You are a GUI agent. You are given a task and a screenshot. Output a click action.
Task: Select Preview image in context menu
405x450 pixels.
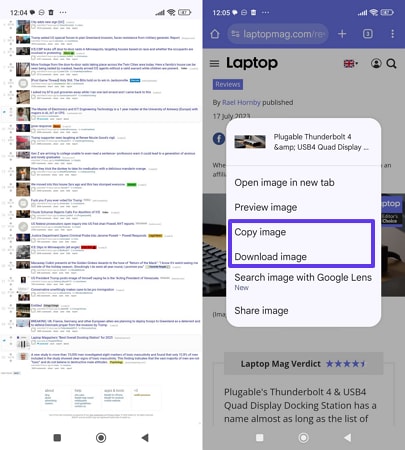266,207
